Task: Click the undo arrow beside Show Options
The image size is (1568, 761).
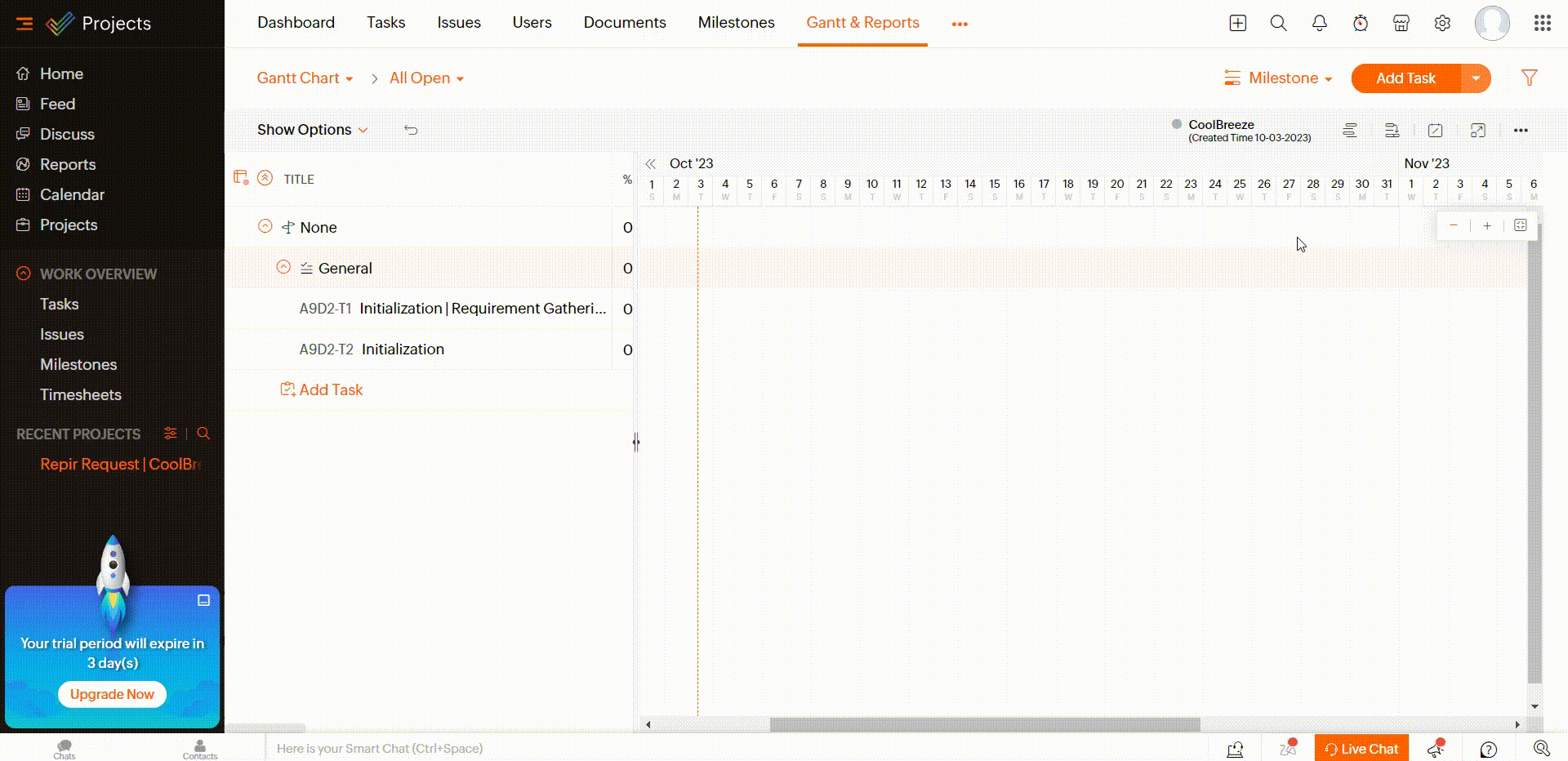Action: [x=411, y=130]
